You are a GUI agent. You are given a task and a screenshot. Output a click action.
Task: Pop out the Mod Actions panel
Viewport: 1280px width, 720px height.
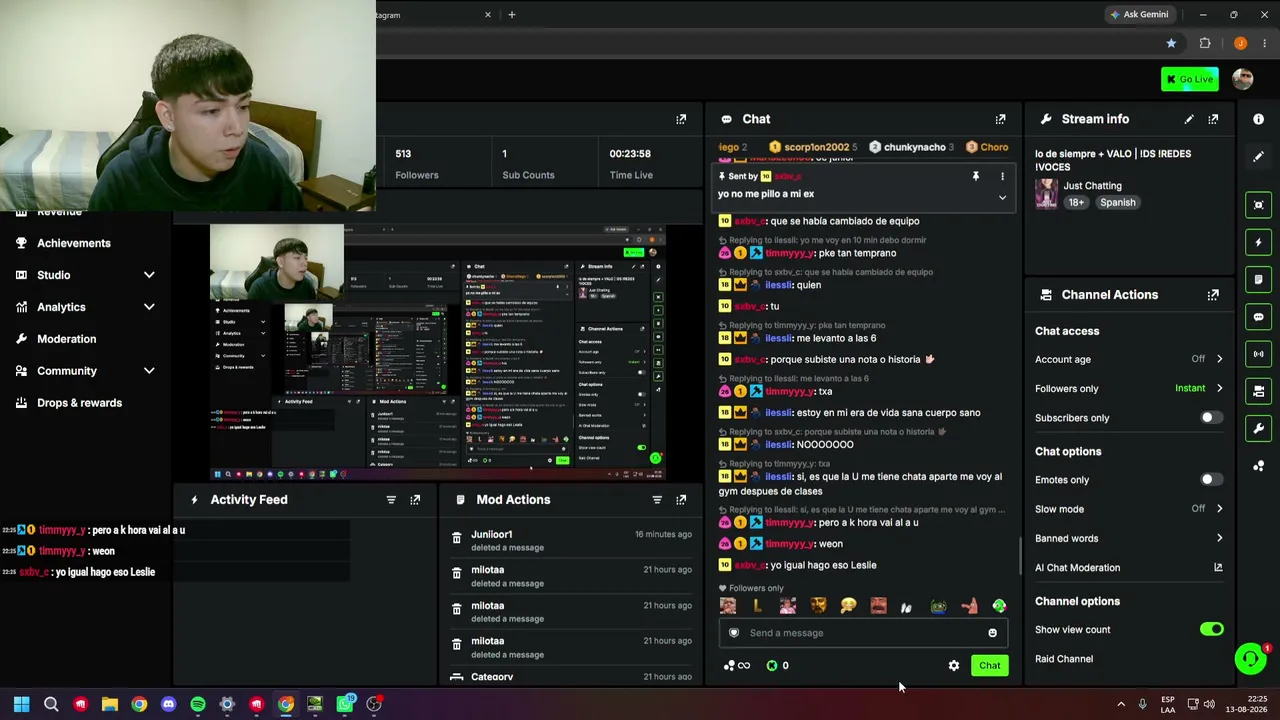tap(681, 500)
